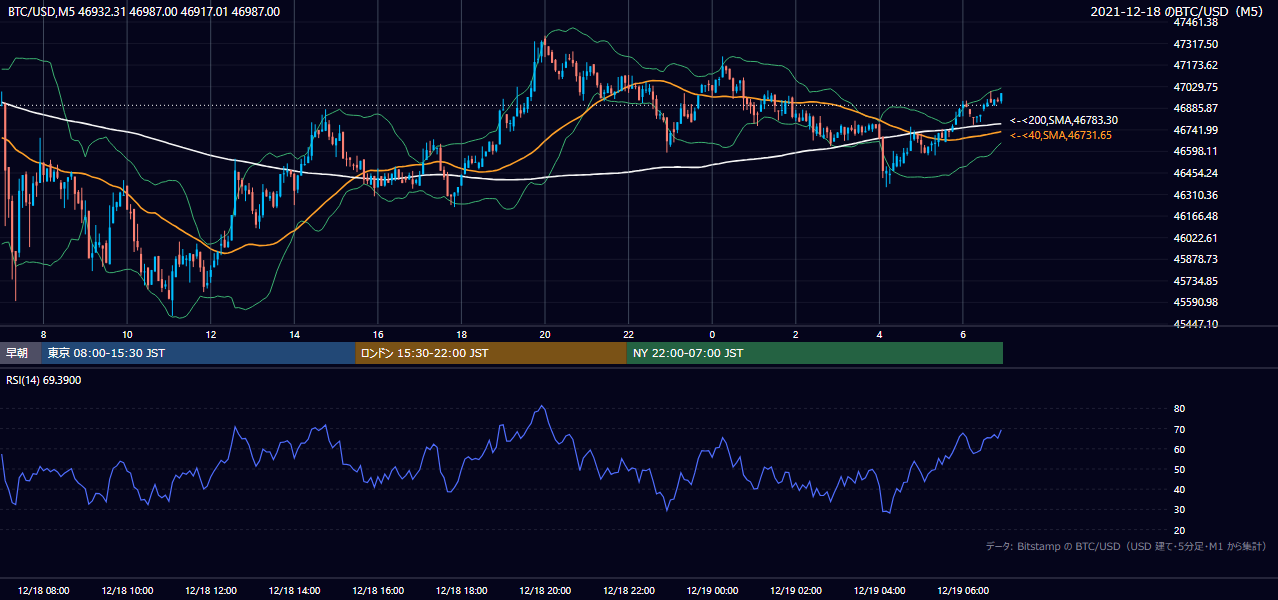The width and height of the screenshot is (1278, 600).
Task: Click hour tick 14 on price chart axis
Action: point(294,334)
